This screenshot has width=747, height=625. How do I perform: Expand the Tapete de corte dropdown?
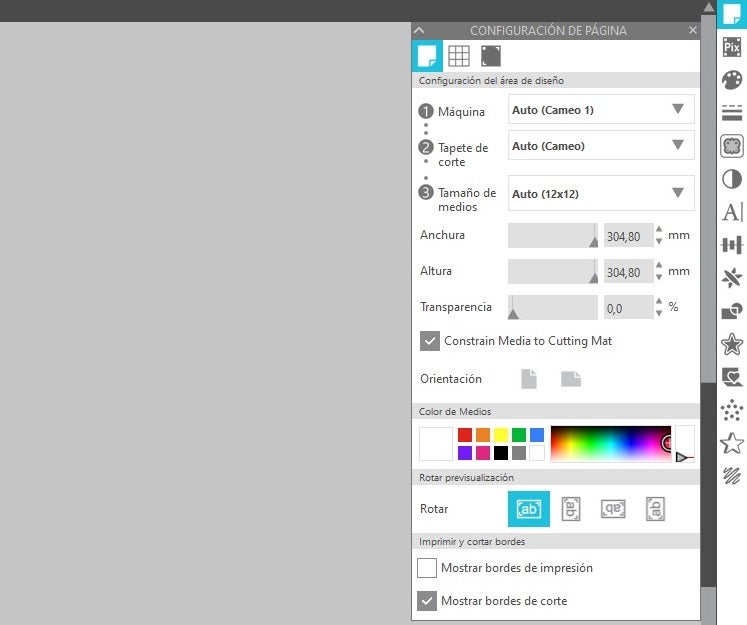pos(600,146)
